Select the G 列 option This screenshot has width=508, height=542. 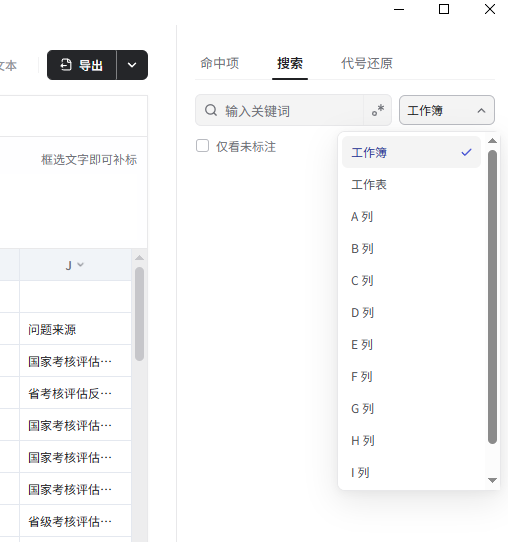point(411,409)
